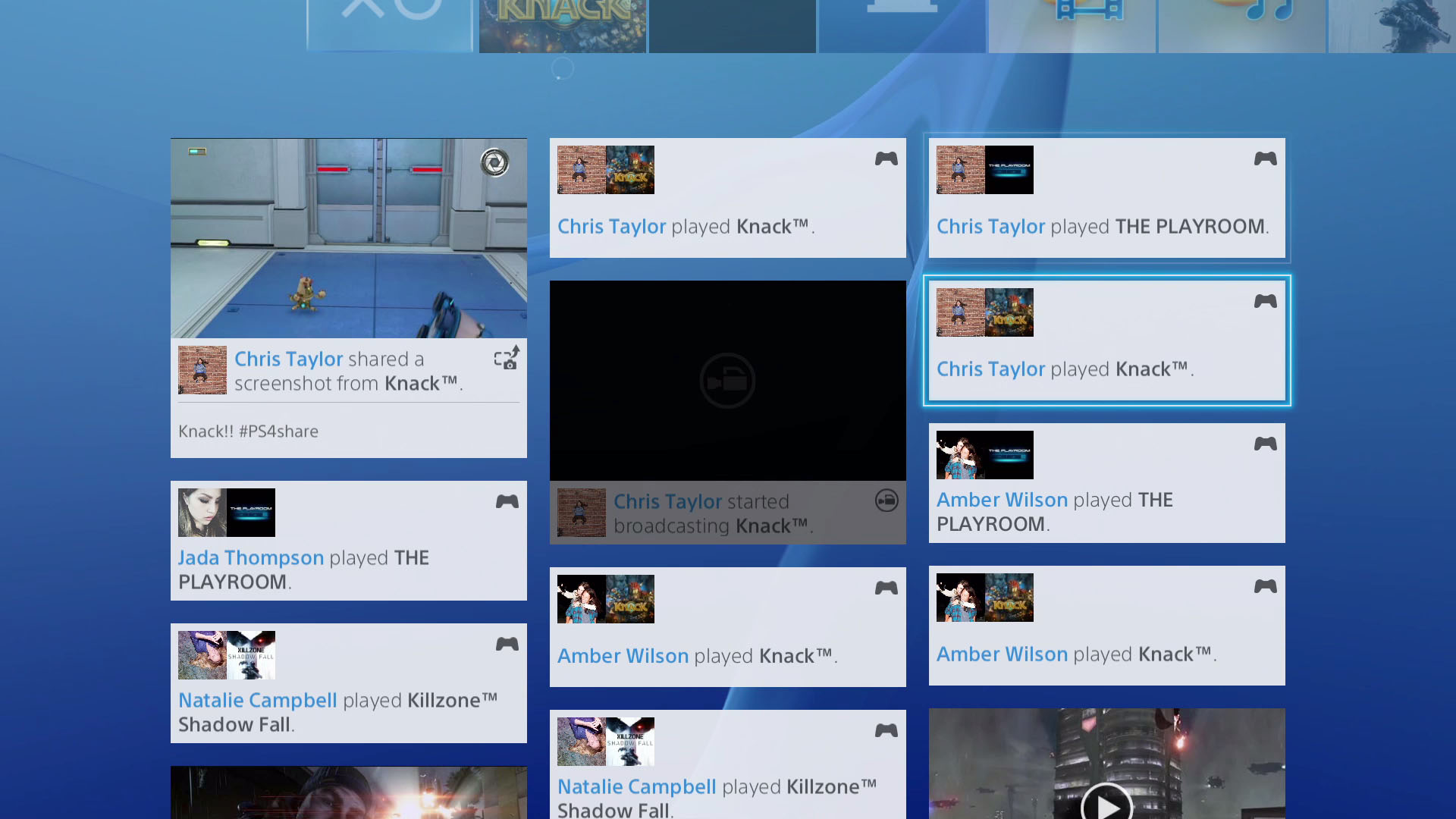Open the shutter icon on the Knack screenshot
This screenshot has height=819, width=1456.
point(494,162)
